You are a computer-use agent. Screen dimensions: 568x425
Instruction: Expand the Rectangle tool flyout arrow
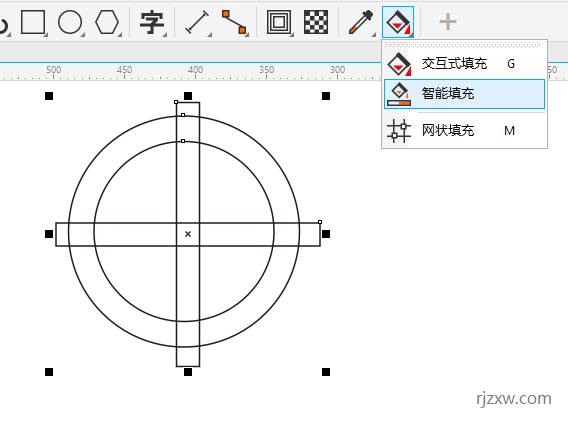46,35
